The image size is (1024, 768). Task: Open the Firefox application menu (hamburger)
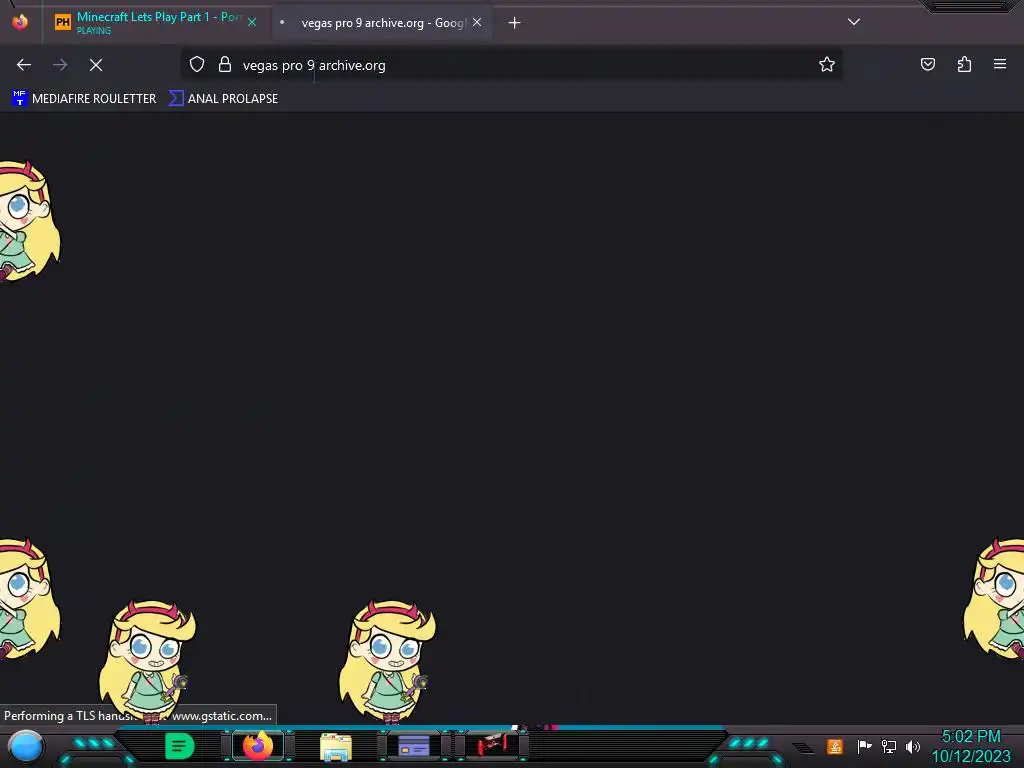[1000, 64]
